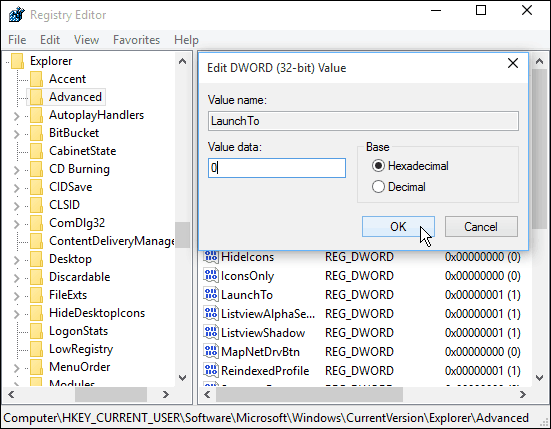The height and width of the screenshot is (429, 551).
Task: Select the CLSID folder icon
Action: click(x=36, y=205)
